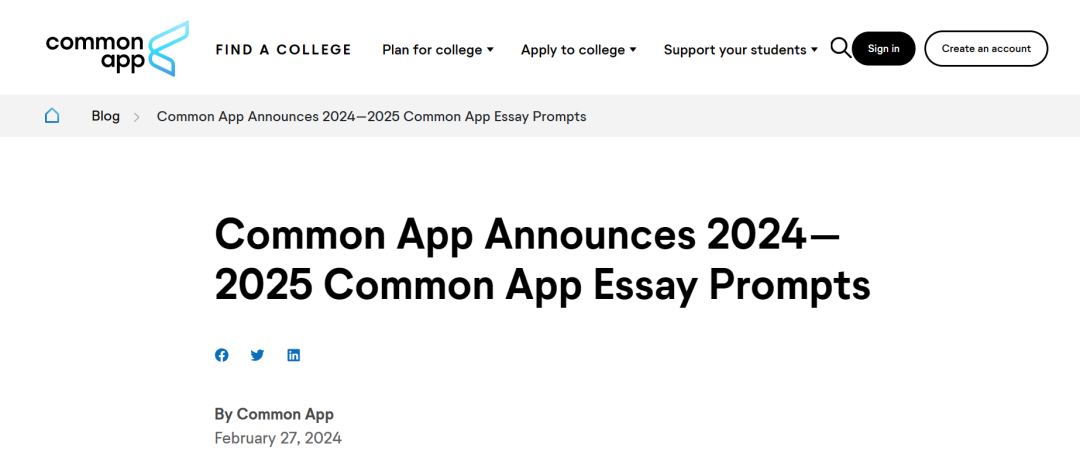Viewport: 1080px width, 471px height.
Task: Expand the Plan for college menu
Action: (438, 50)
